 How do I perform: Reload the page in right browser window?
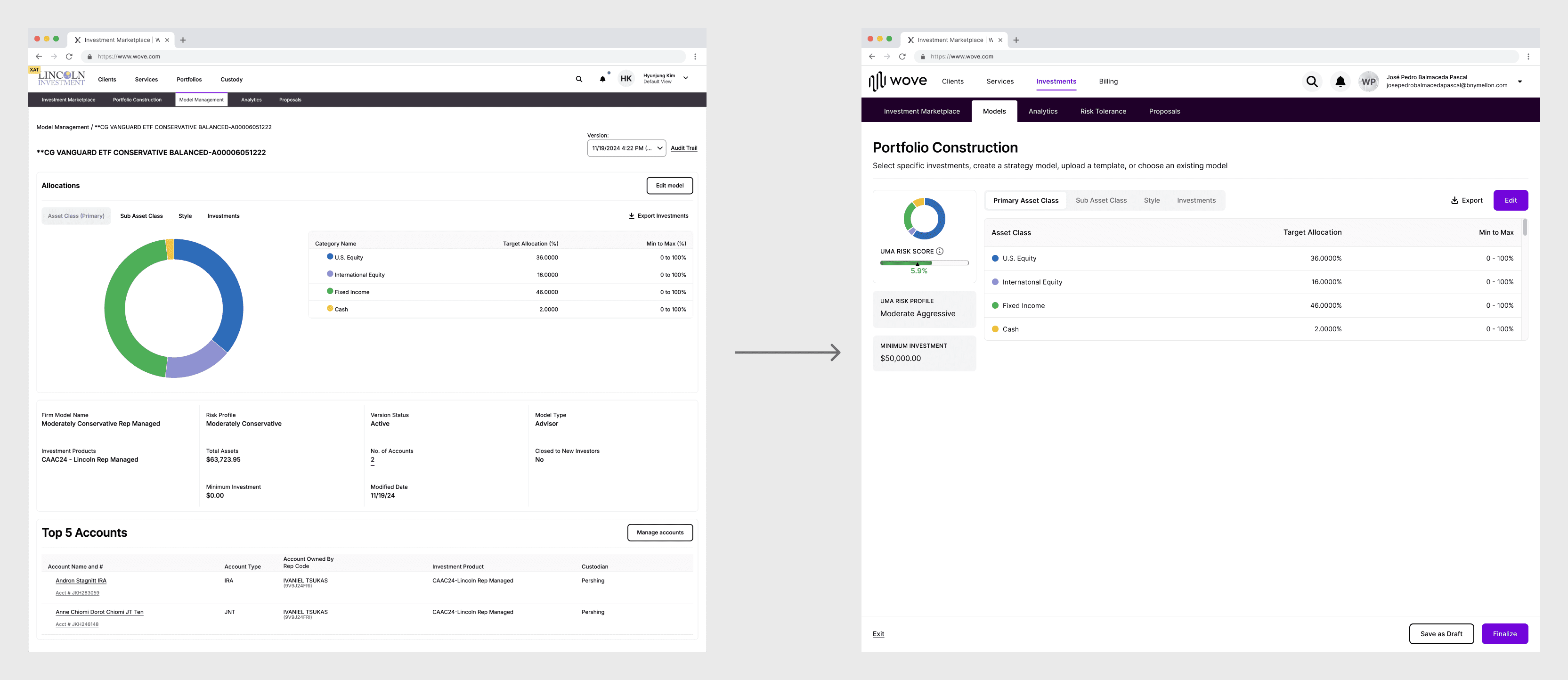coord(902,57)
